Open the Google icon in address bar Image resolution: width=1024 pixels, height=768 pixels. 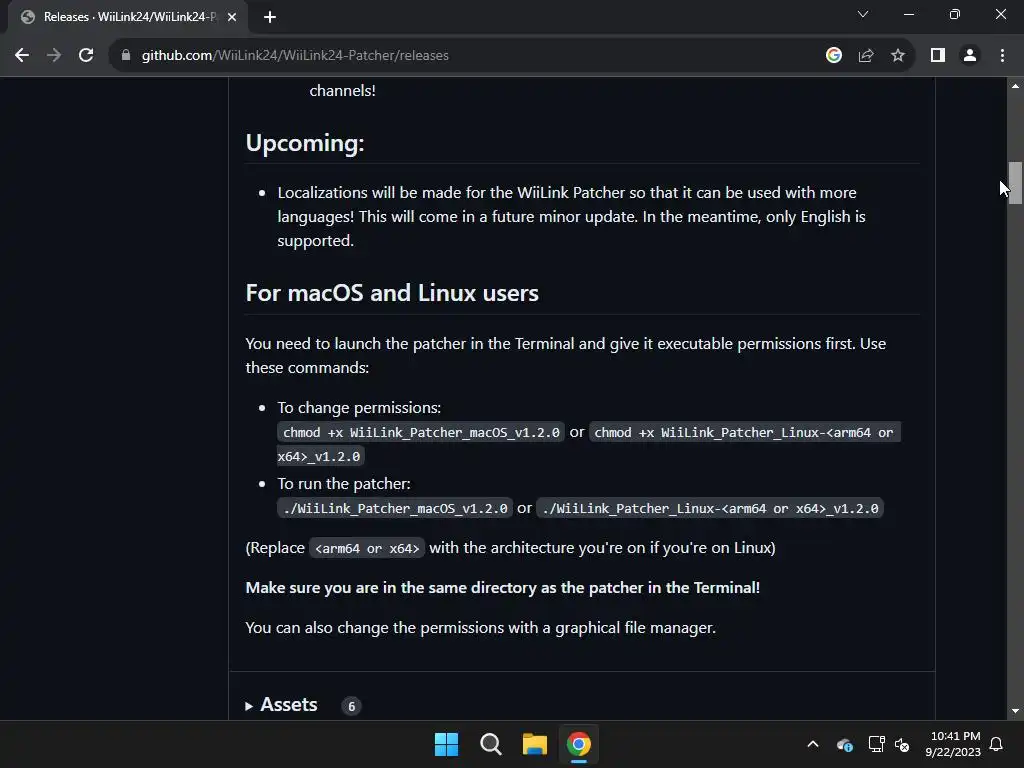point(833,56)
